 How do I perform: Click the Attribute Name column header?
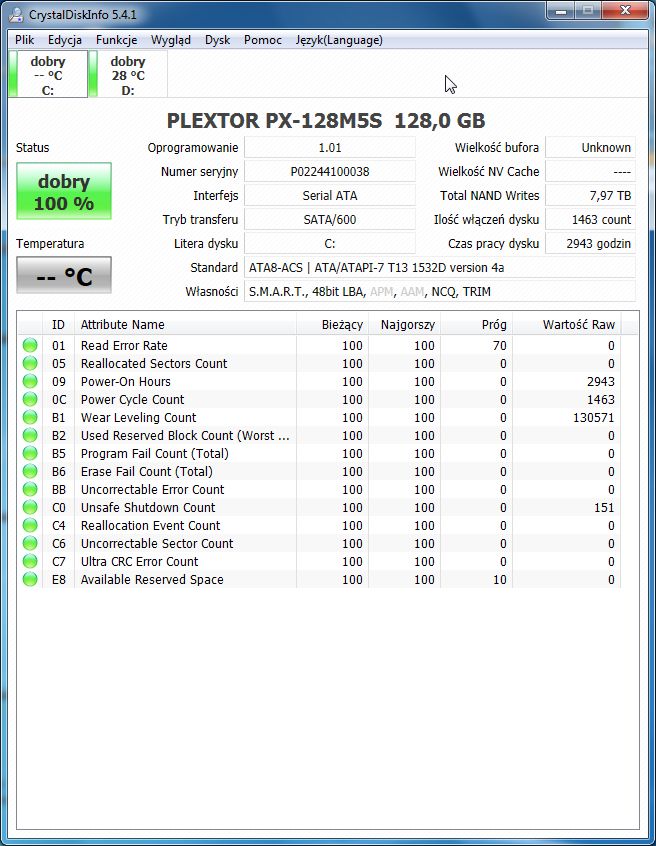tap(185, 324)
